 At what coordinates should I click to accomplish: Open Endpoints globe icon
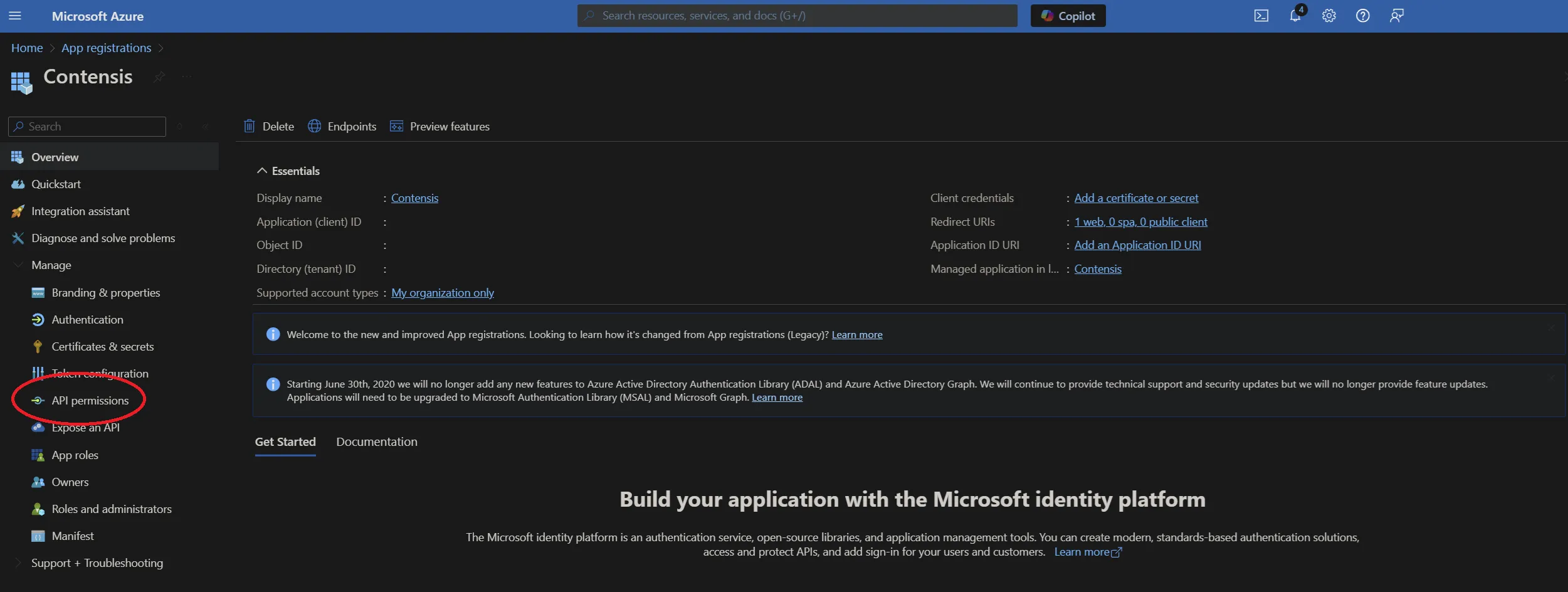[314, 126]
